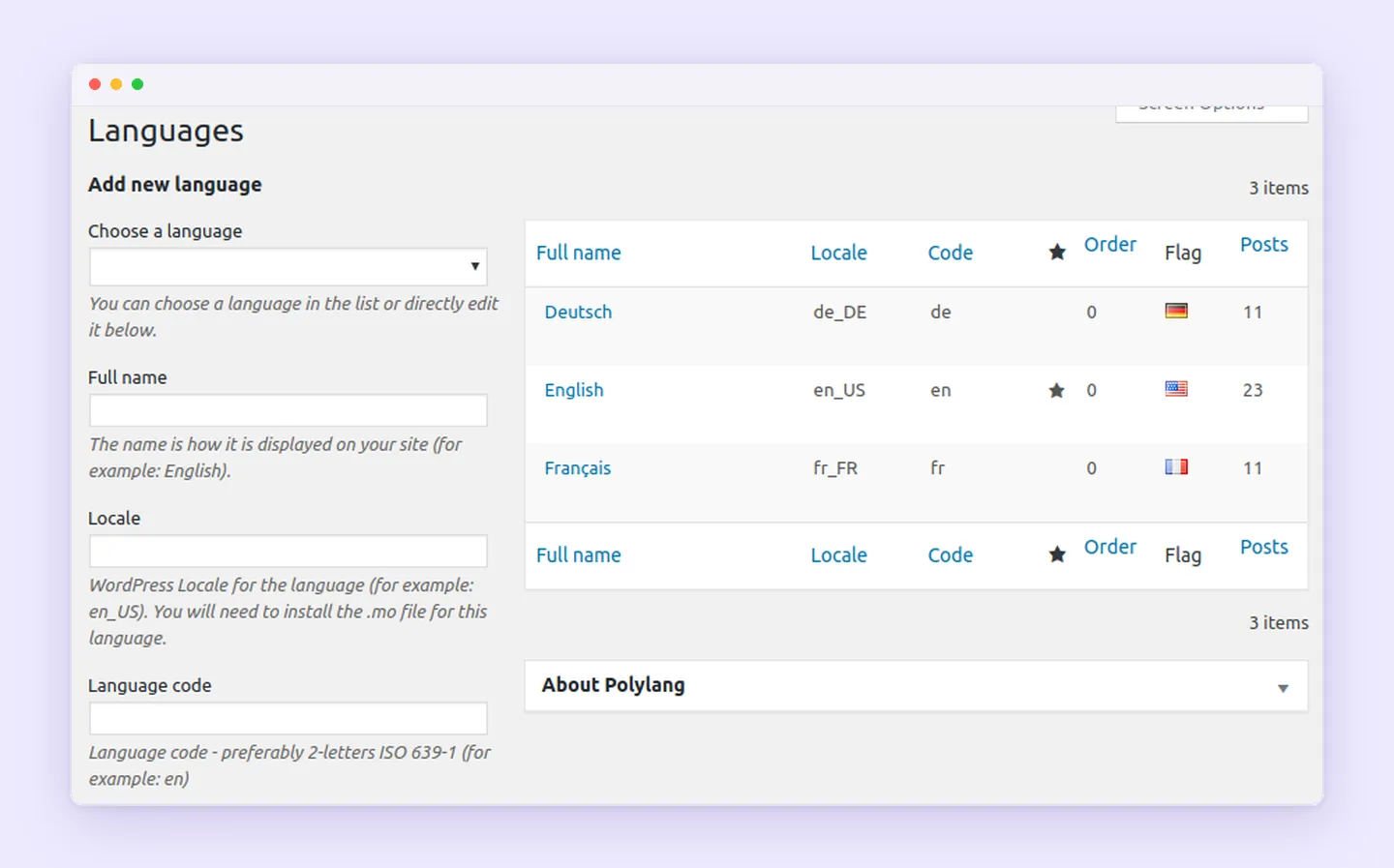Sort by Order in table header
This screenshot has width=1394, height=868.
tap(1109, 244)
